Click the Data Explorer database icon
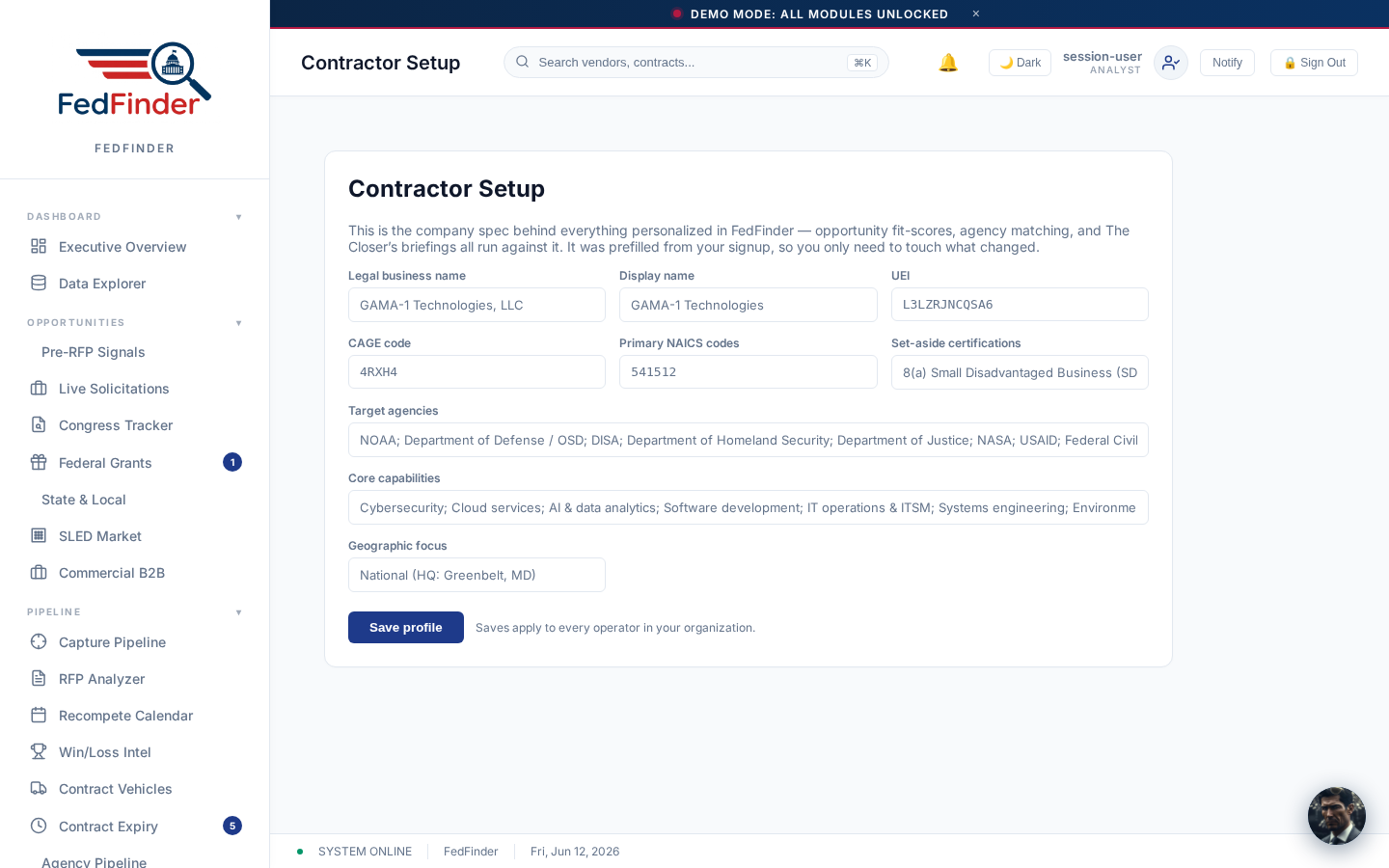Image resolution: width=1389 pixels, height=868 pixels. 39,283
